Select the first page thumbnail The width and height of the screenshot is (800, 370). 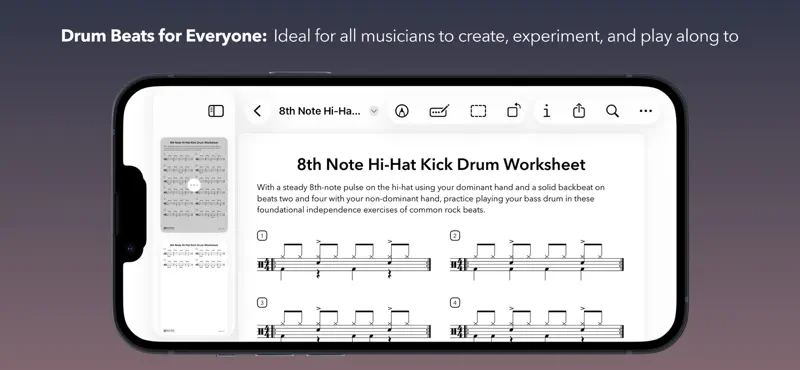point(194,185)
